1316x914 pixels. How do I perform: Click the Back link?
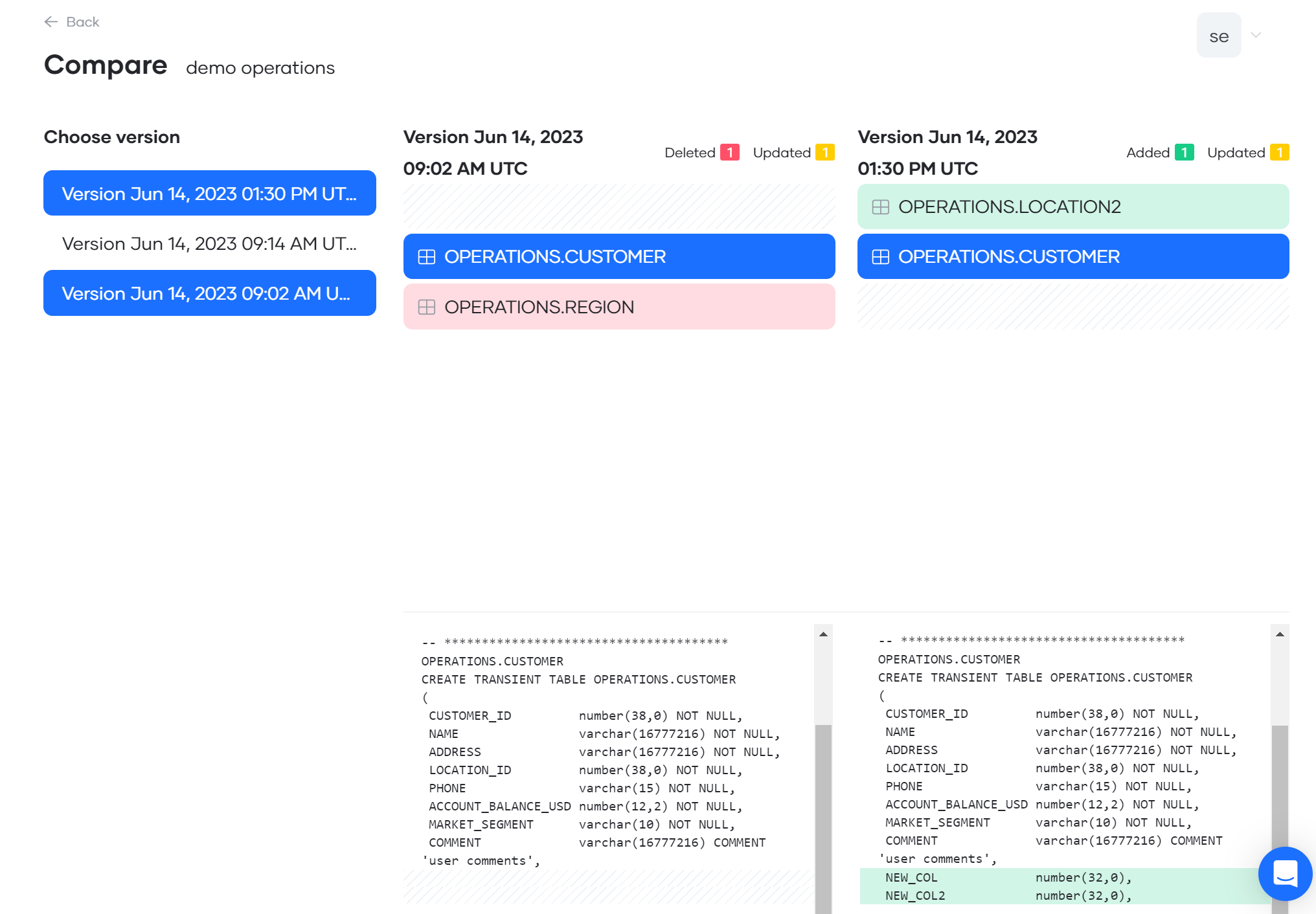tap(82, 21)
